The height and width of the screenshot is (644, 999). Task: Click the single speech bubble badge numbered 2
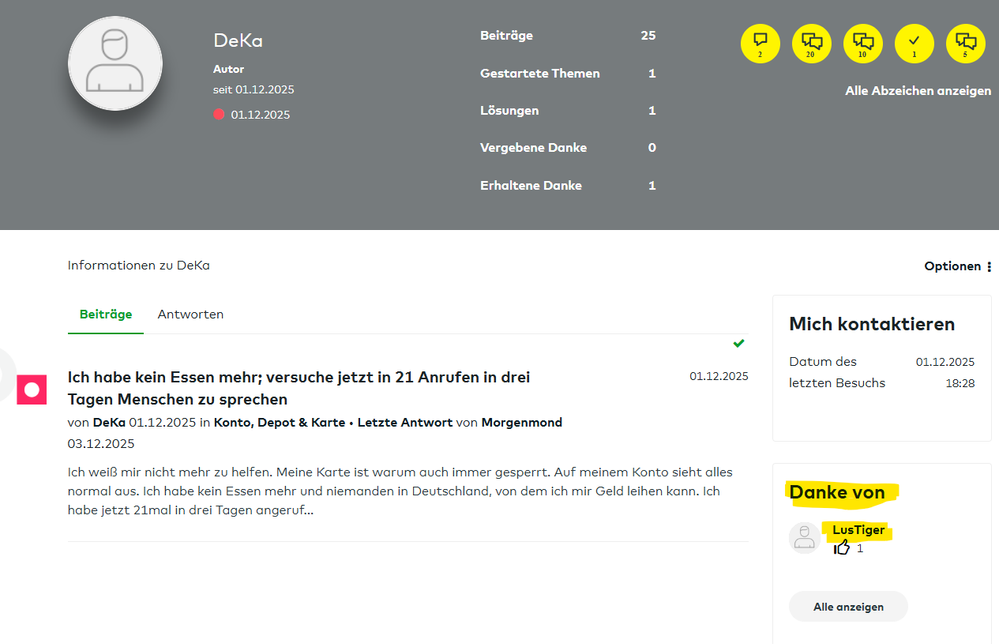coord(760,43)
